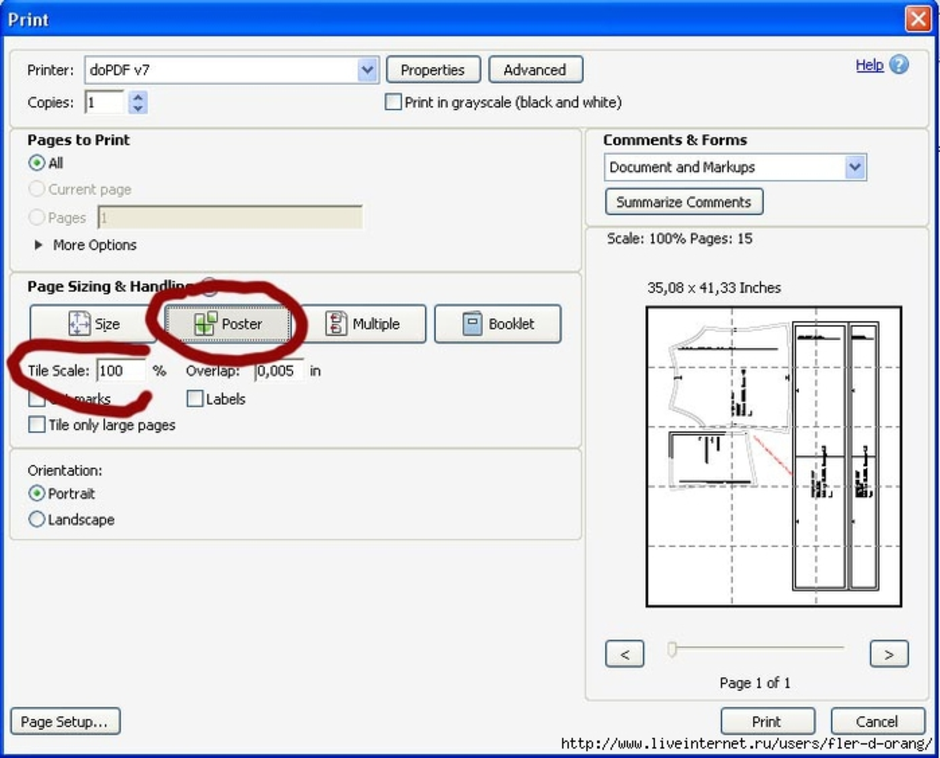This screenshot has width=940, height=758.
Task: Go to previous preview page arrow
Action: click(x=625, y=654)
